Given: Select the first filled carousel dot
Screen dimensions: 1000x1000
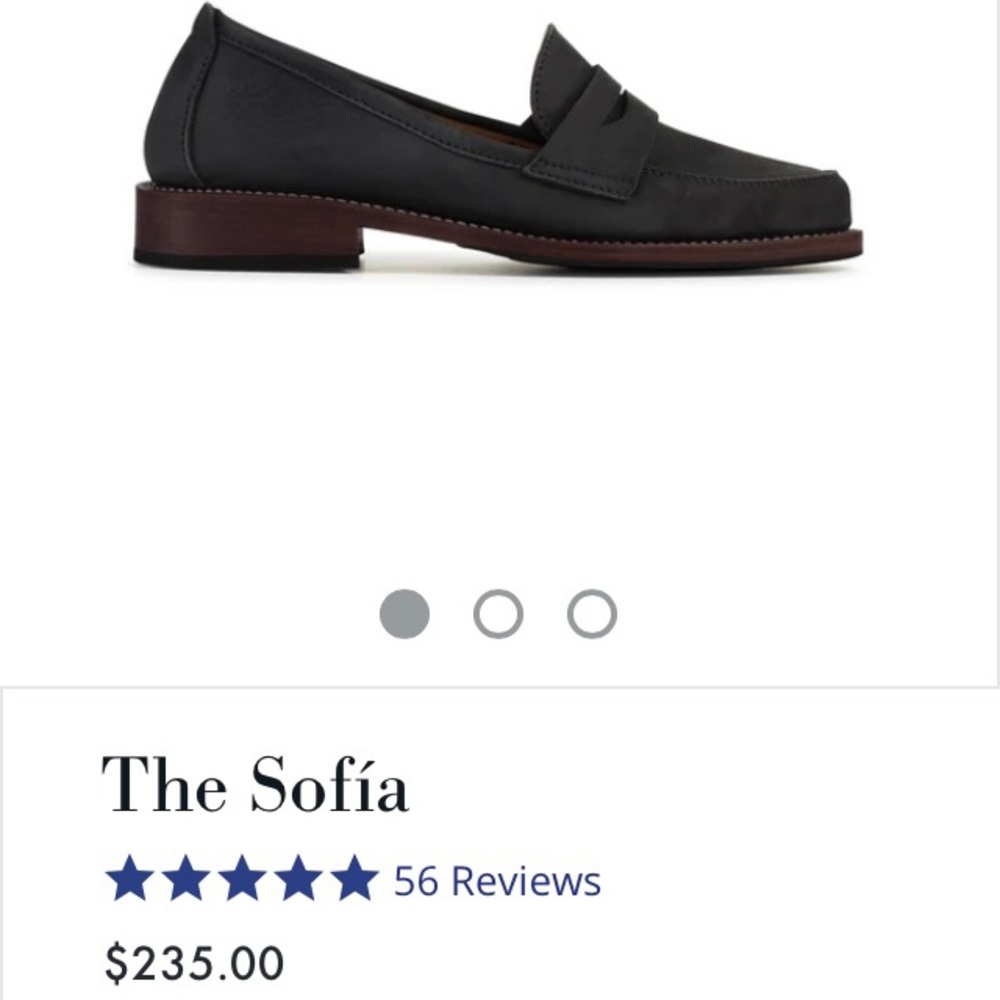Looking at the screenshot, I should 405,614.
